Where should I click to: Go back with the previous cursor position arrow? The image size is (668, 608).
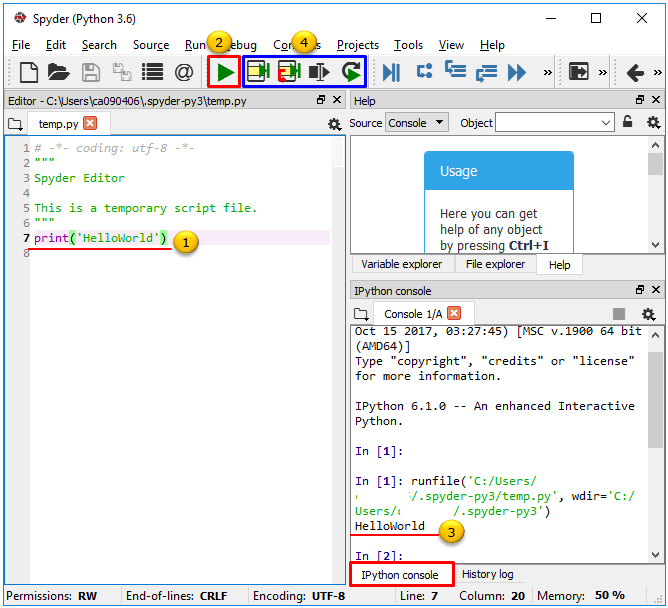coord(635,72)
